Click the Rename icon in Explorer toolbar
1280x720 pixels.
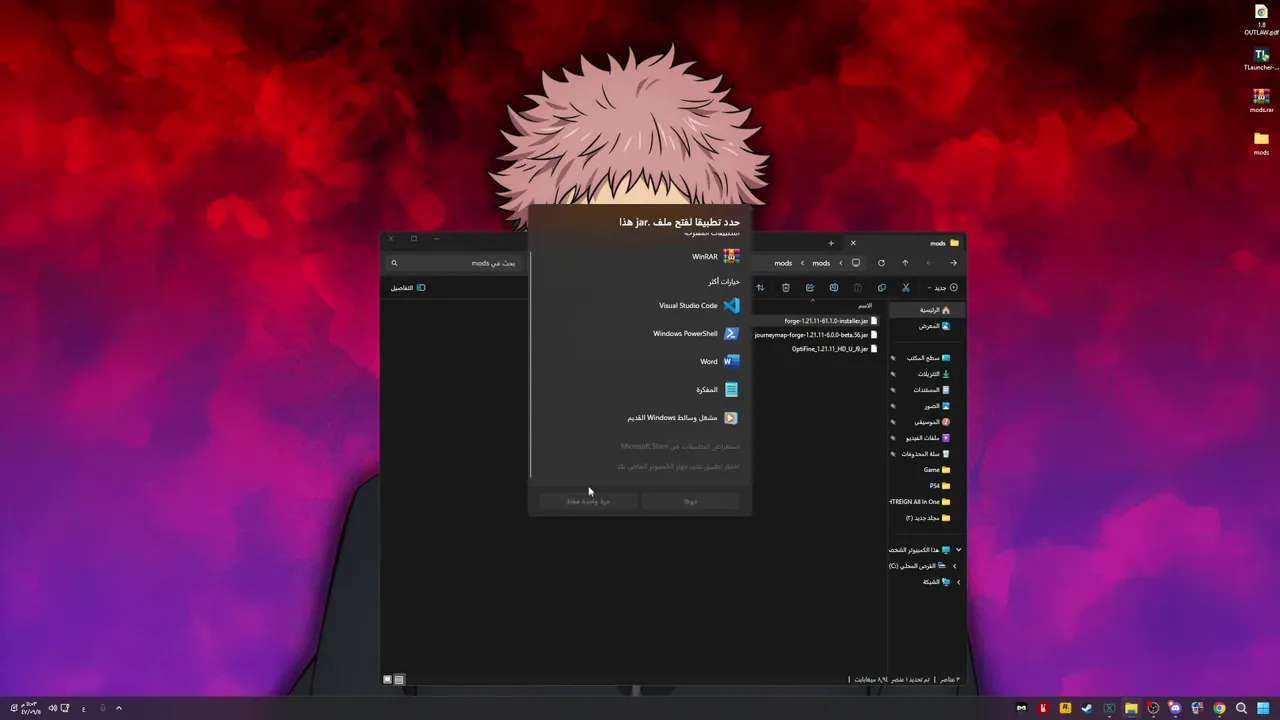[x=833, y=288]
